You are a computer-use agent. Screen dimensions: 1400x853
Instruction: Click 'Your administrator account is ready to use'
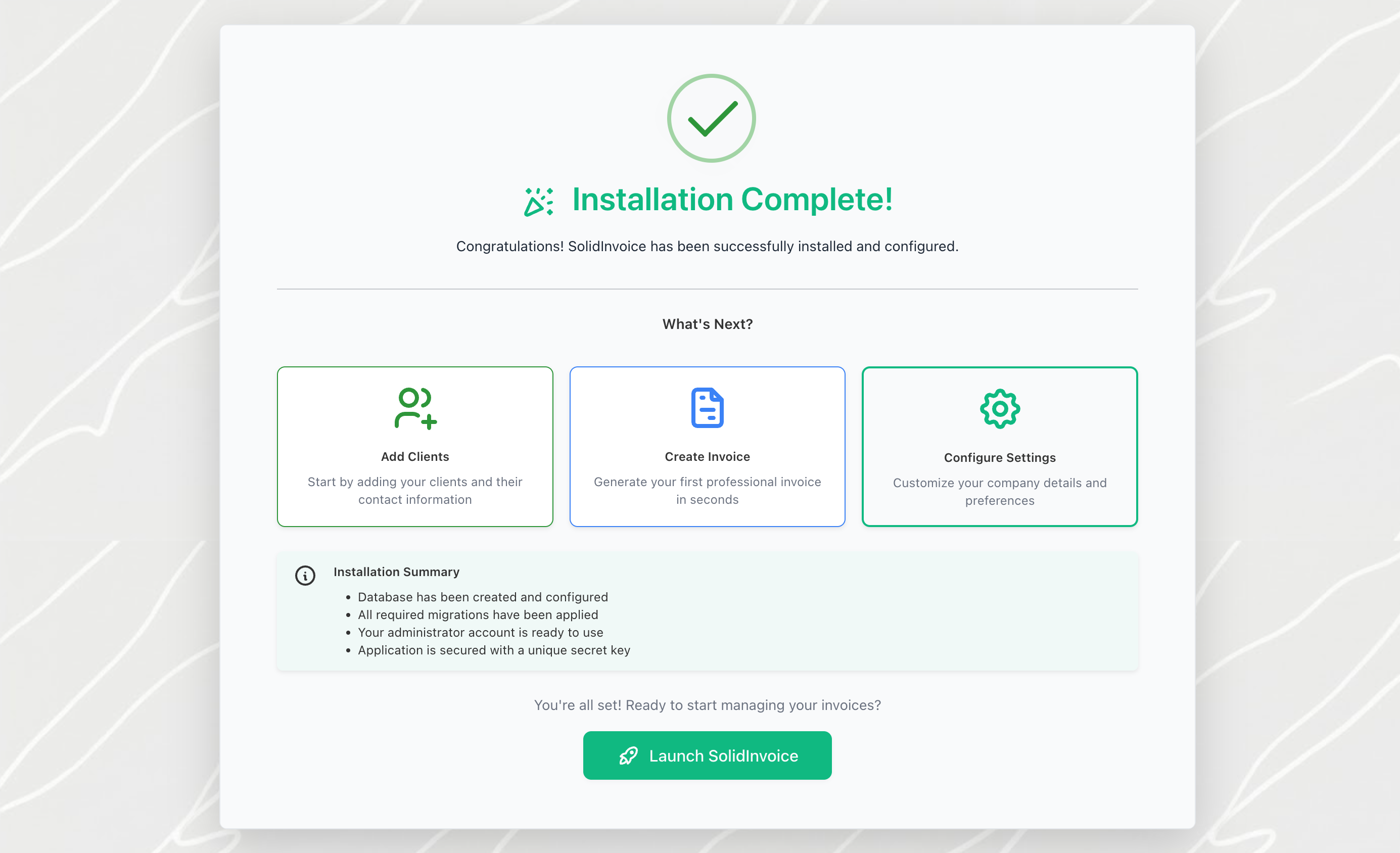click(x=480, y=632)
